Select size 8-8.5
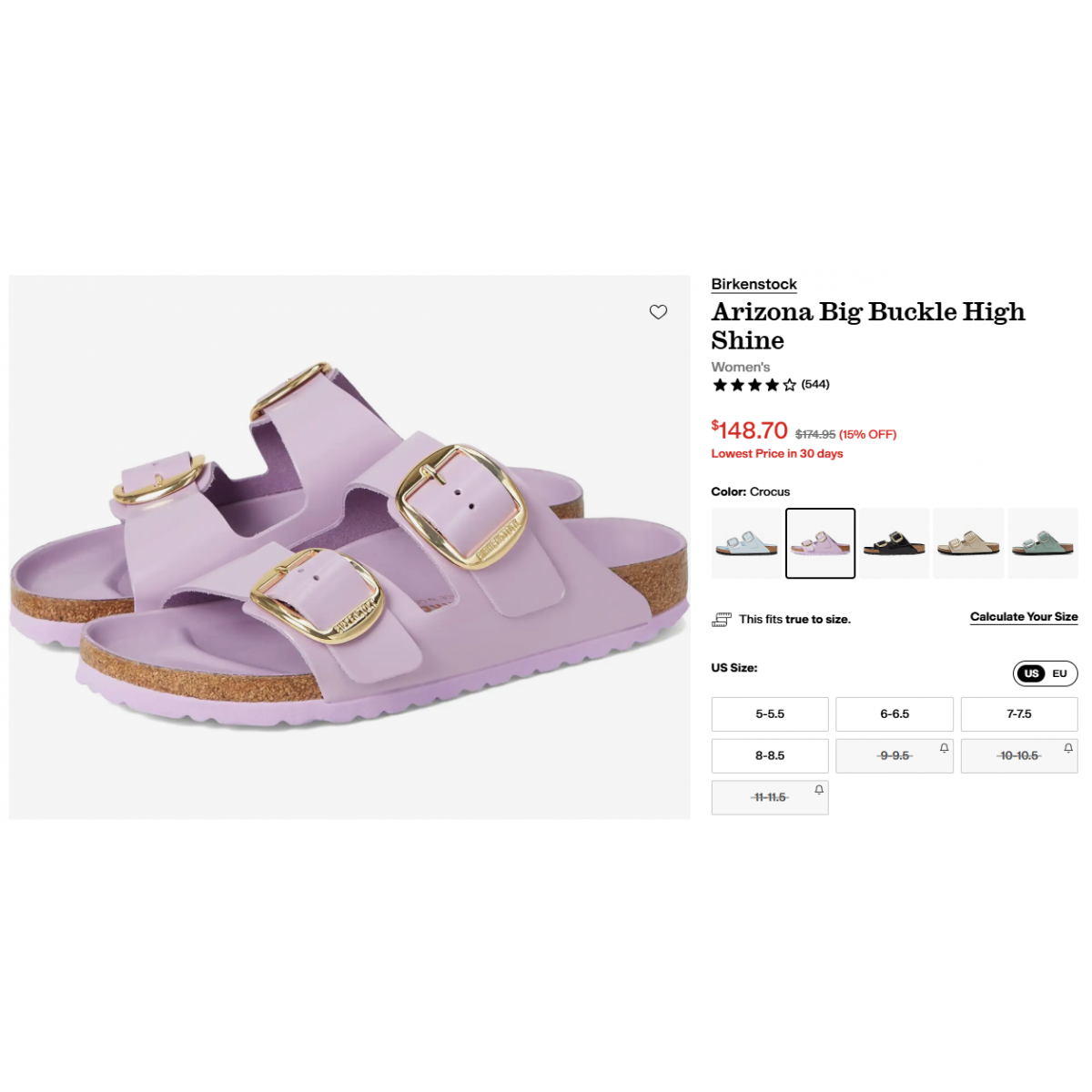The image size is (1092, 1092). pos(770,756)
